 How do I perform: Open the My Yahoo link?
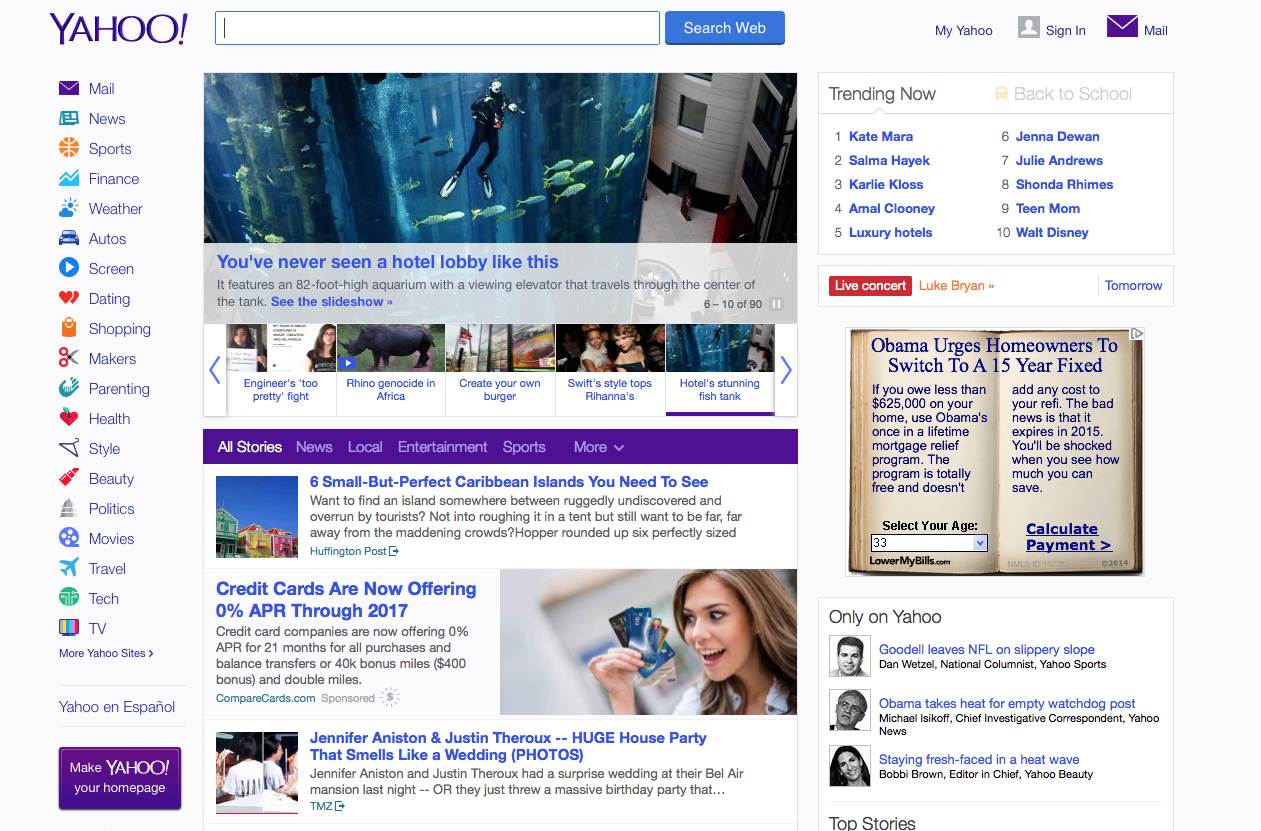(964, 30)
